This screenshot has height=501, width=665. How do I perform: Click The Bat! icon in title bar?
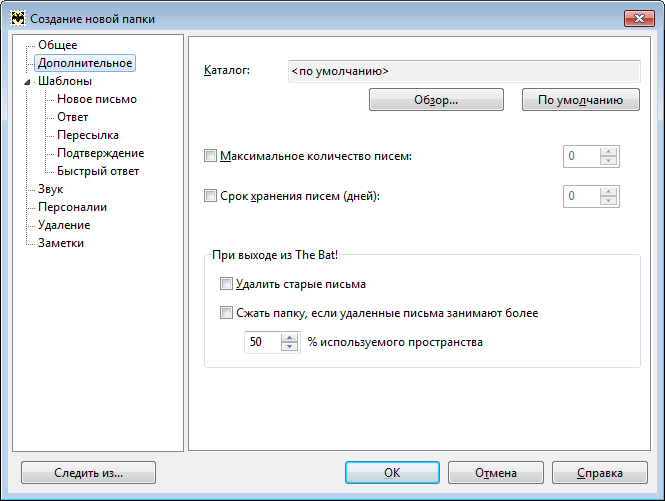tap(18, 18)
